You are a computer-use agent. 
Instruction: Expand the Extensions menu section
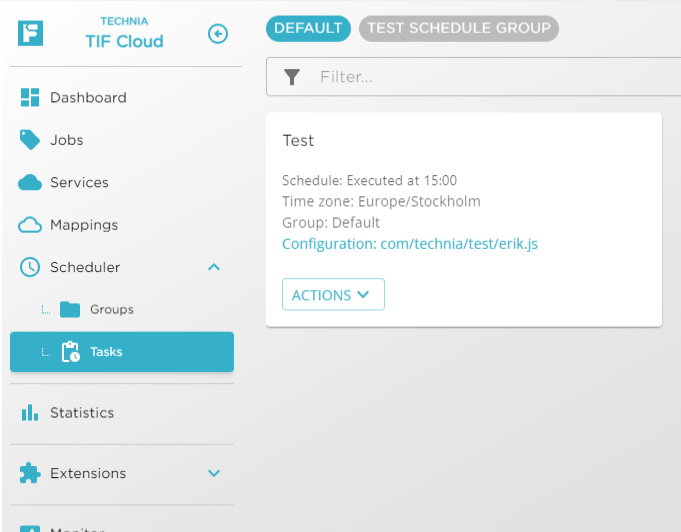214,473
